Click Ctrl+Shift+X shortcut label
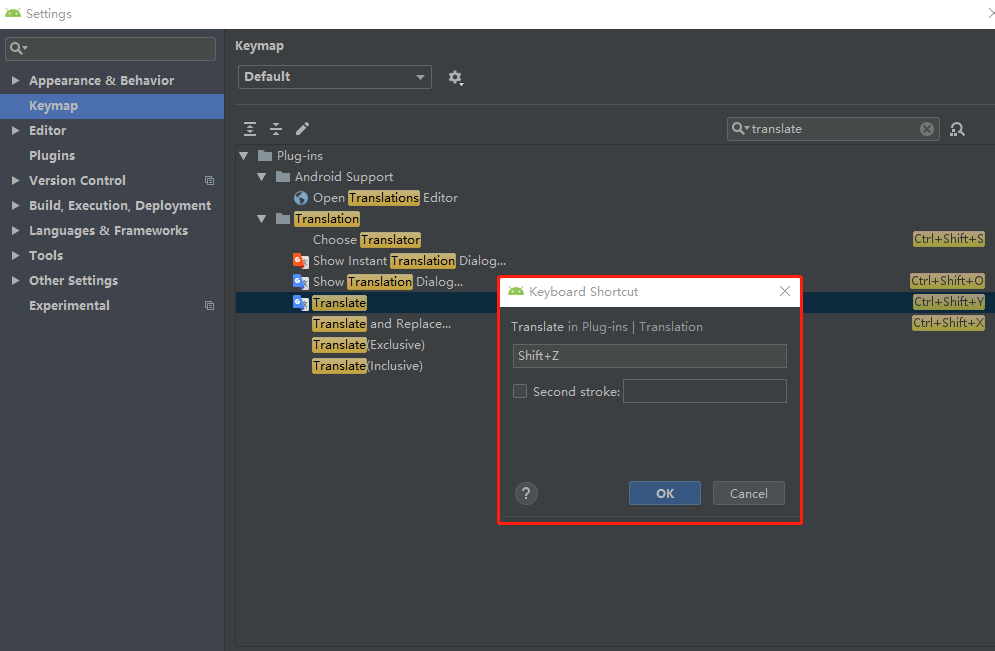 (x=948, y=322)
